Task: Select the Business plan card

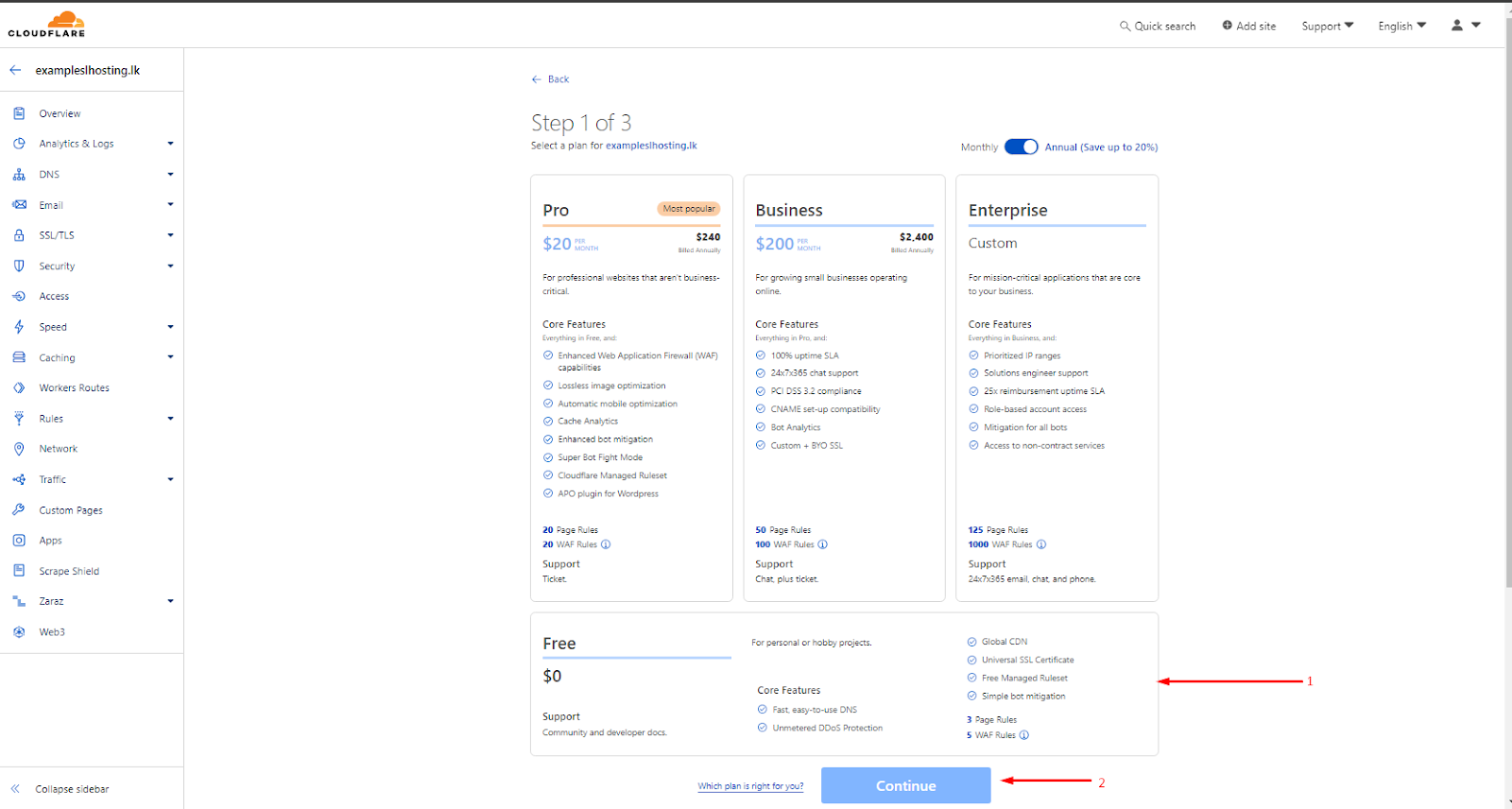Action: [x=844, y=387]
